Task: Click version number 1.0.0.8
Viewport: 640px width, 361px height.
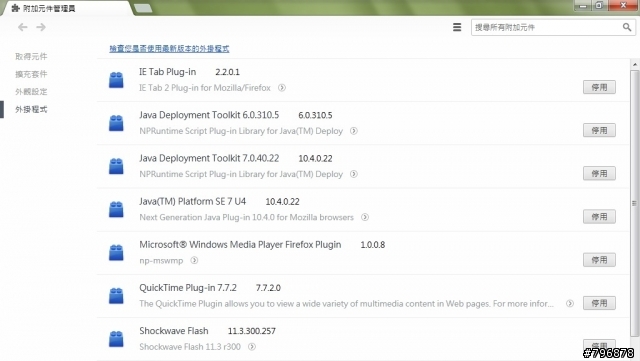Action: tap(373, 245)
